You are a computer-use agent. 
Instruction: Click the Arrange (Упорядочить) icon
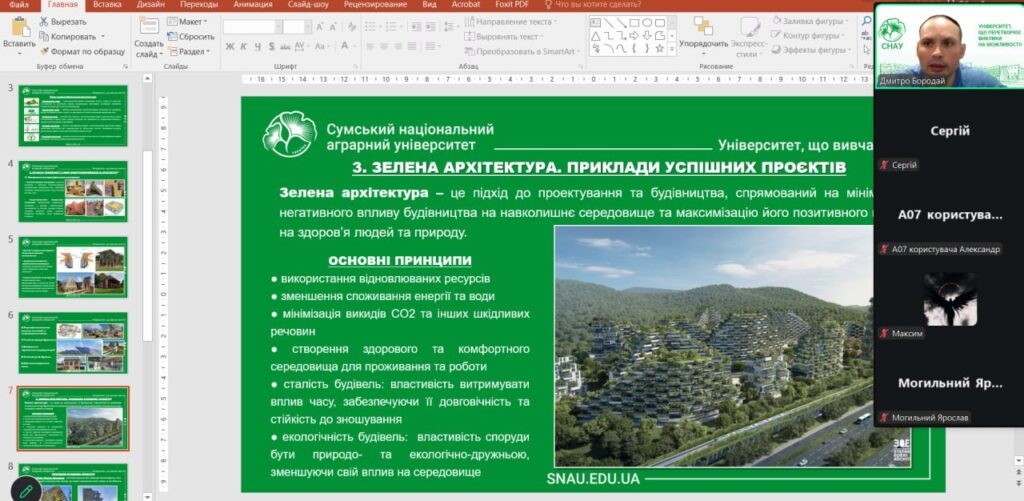702,26
